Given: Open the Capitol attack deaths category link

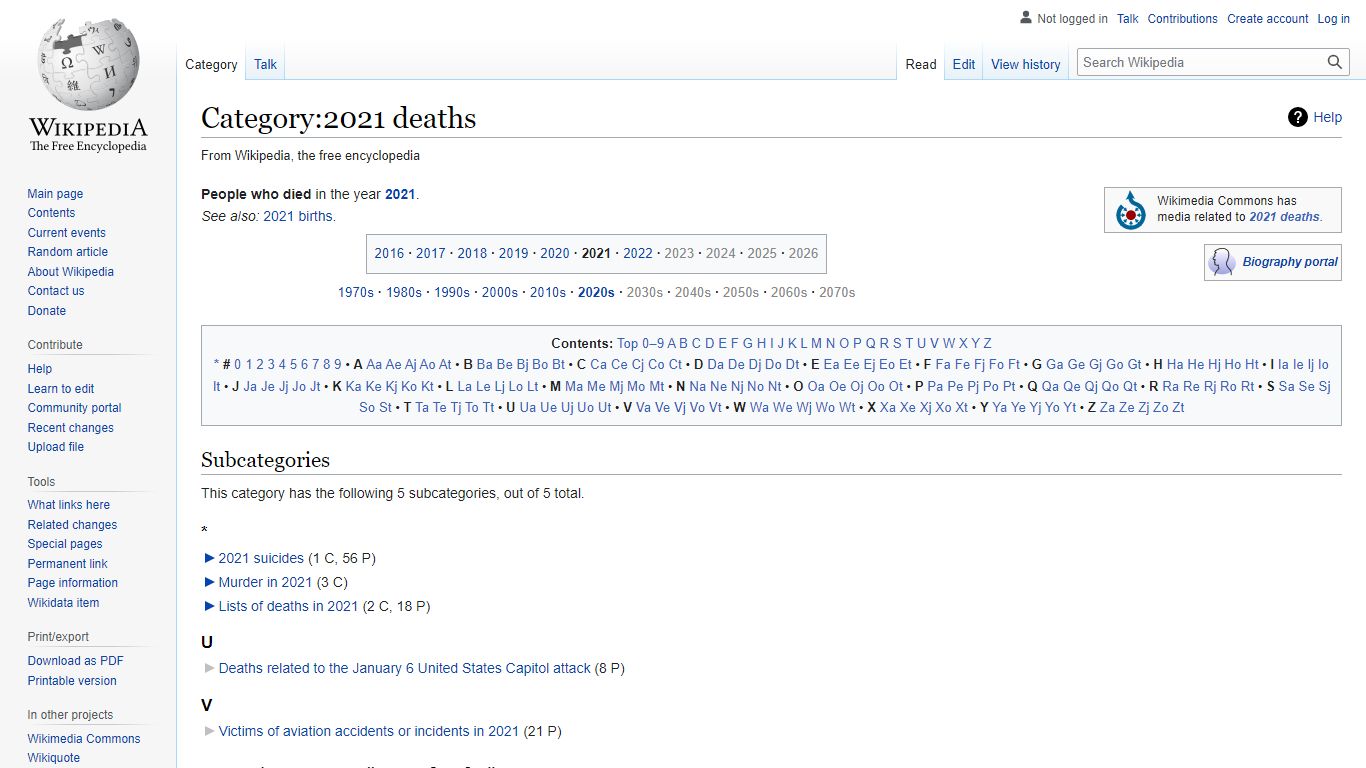Looking at the screenshot, I should [404, 668].
